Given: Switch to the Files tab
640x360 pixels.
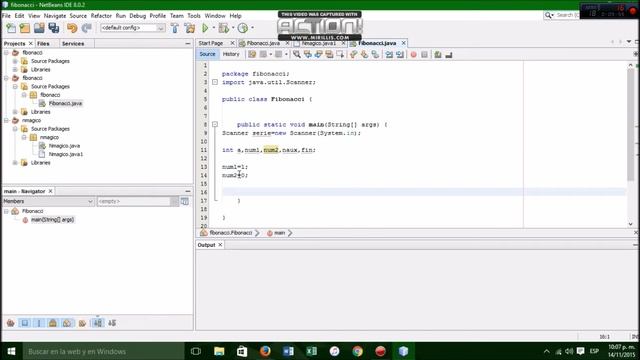Looking at the screenshot, I should tap(43, 43).
